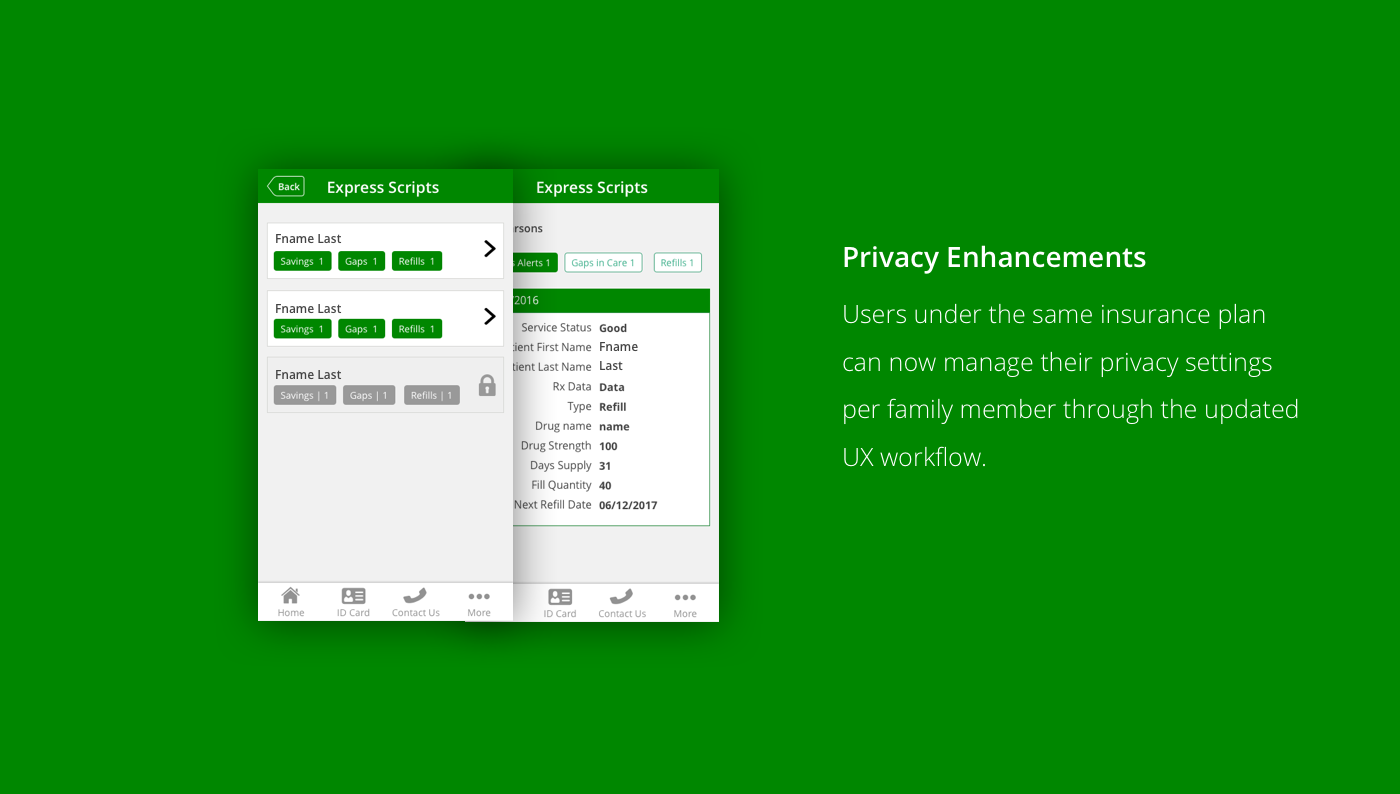The image size is (1400, 794).
Task: Click grey Refills | 1 badge on locked card
Action: (x=432, y=395)
